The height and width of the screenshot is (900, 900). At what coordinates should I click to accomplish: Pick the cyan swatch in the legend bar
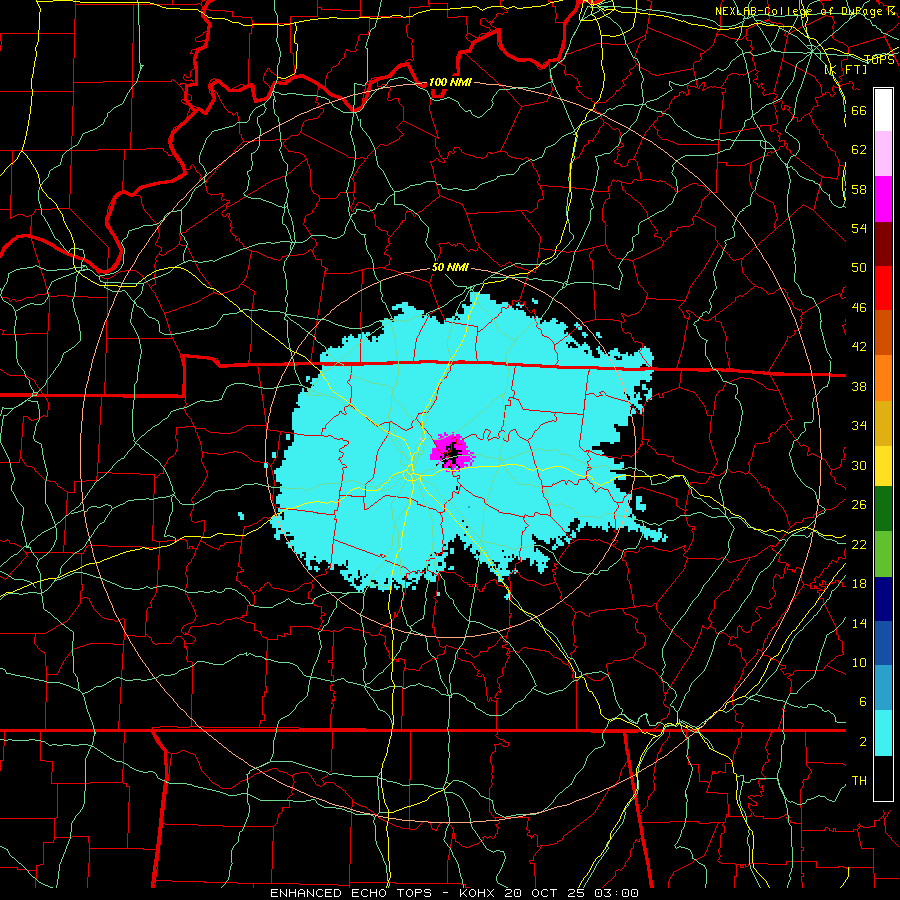pos(883,733)
